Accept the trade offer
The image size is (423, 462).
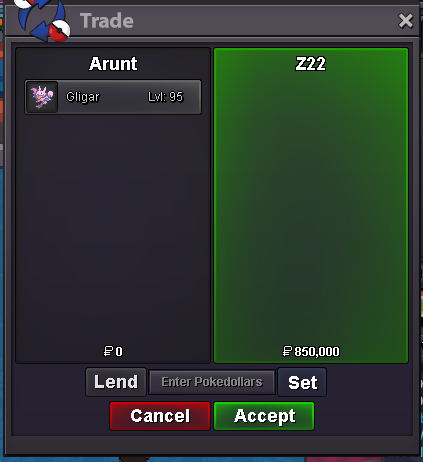264,416
